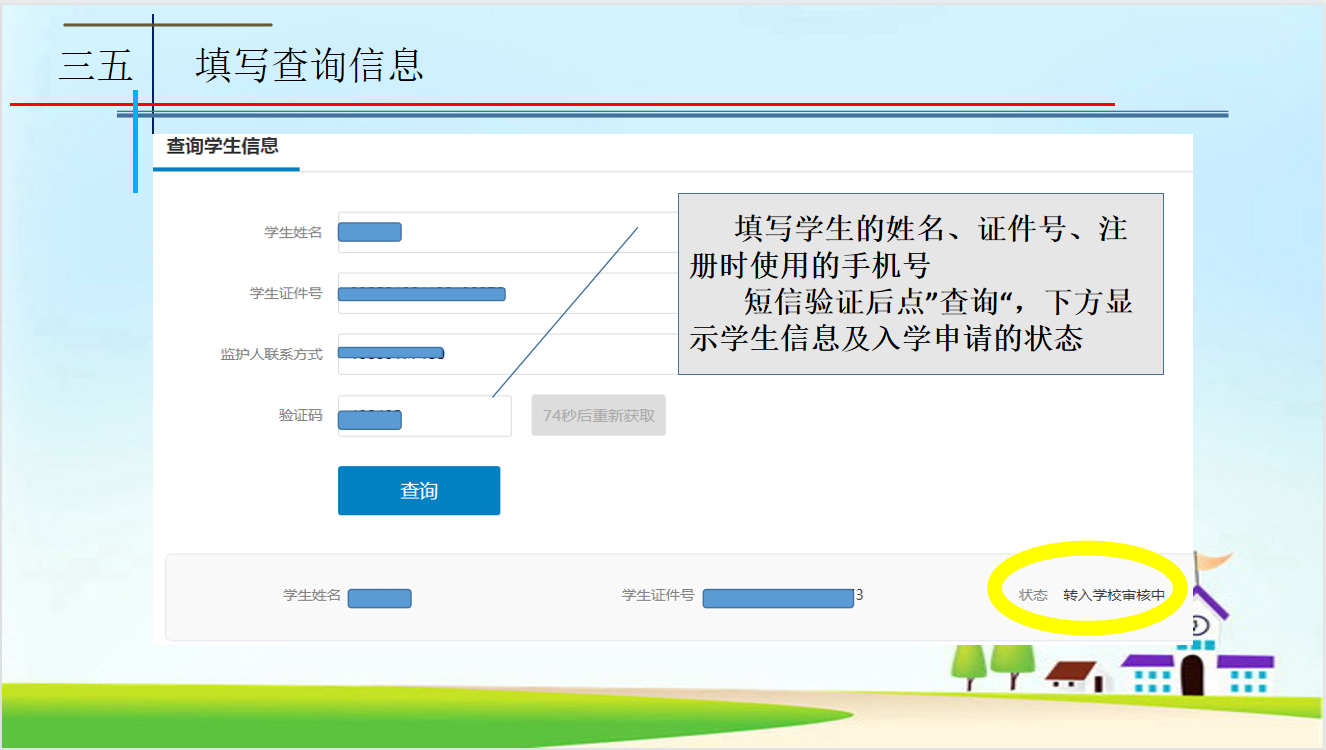Click the 三五 section number
This screenshot has width=1326, height=750.
point(95,66)
